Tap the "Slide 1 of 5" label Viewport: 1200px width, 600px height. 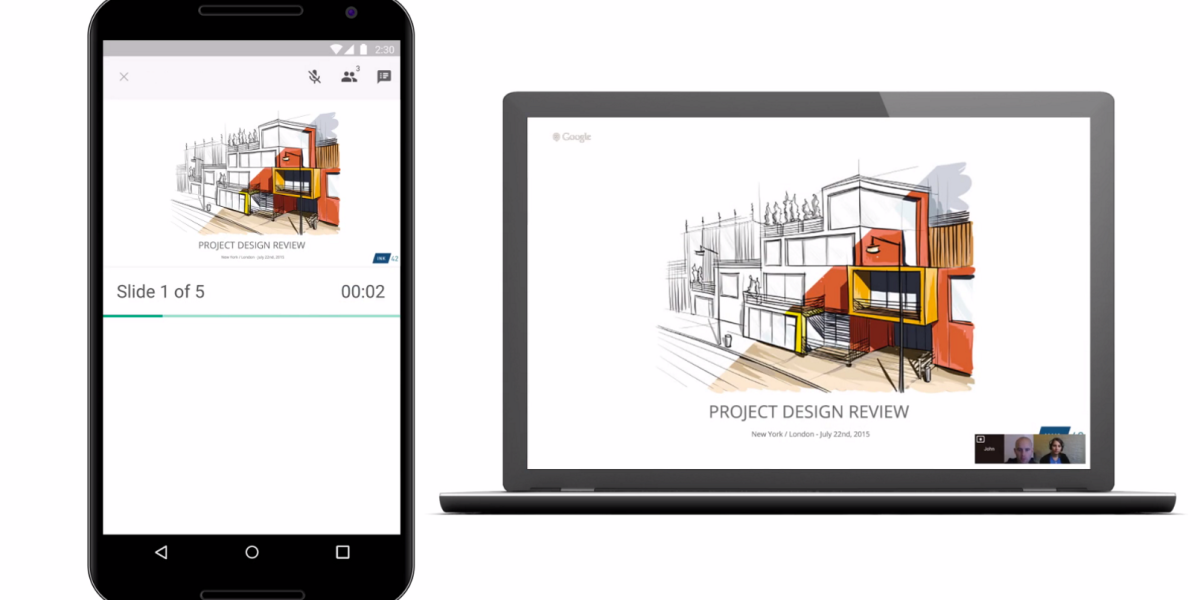tap(160, 292)
